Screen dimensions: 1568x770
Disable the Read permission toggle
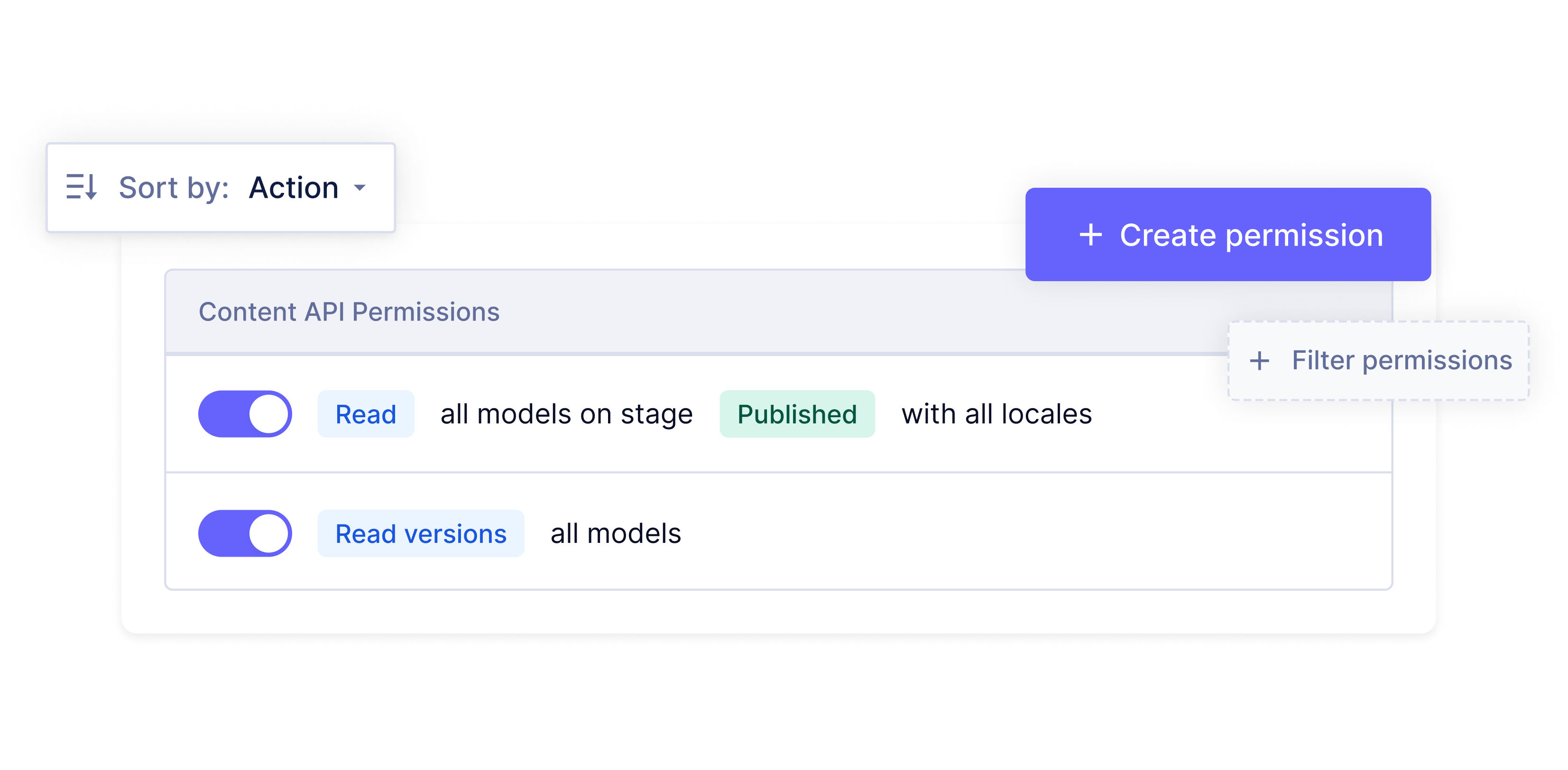[x=245, y=414]
